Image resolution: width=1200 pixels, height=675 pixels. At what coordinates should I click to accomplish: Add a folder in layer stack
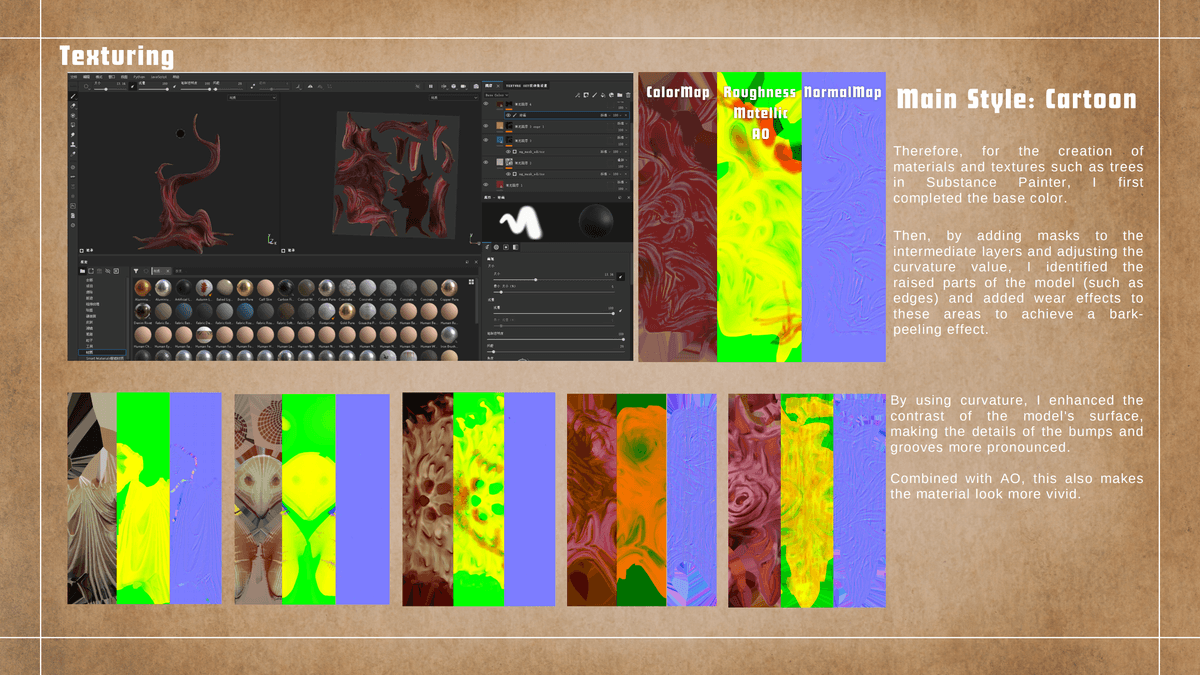[620, 95]
